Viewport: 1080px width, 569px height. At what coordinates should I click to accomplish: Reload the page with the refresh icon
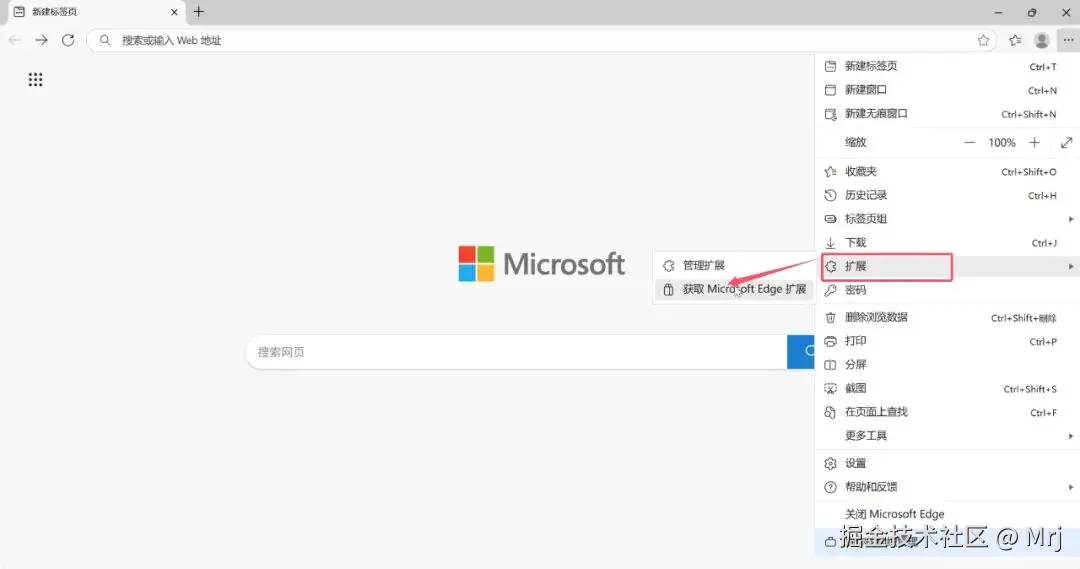coord(68,41)
